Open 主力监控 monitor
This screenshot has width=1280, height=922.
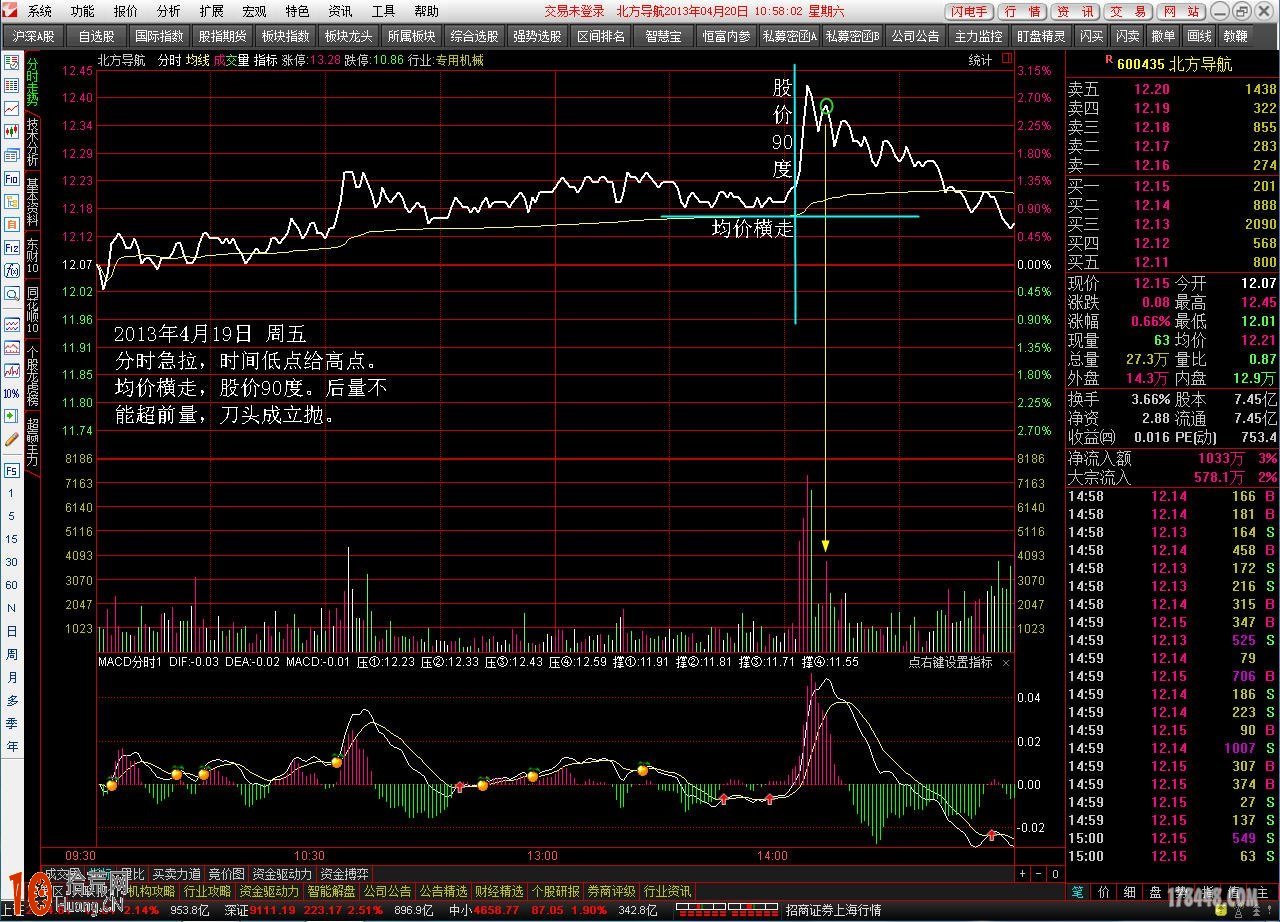pyautogui.click(x=978, y=36)
